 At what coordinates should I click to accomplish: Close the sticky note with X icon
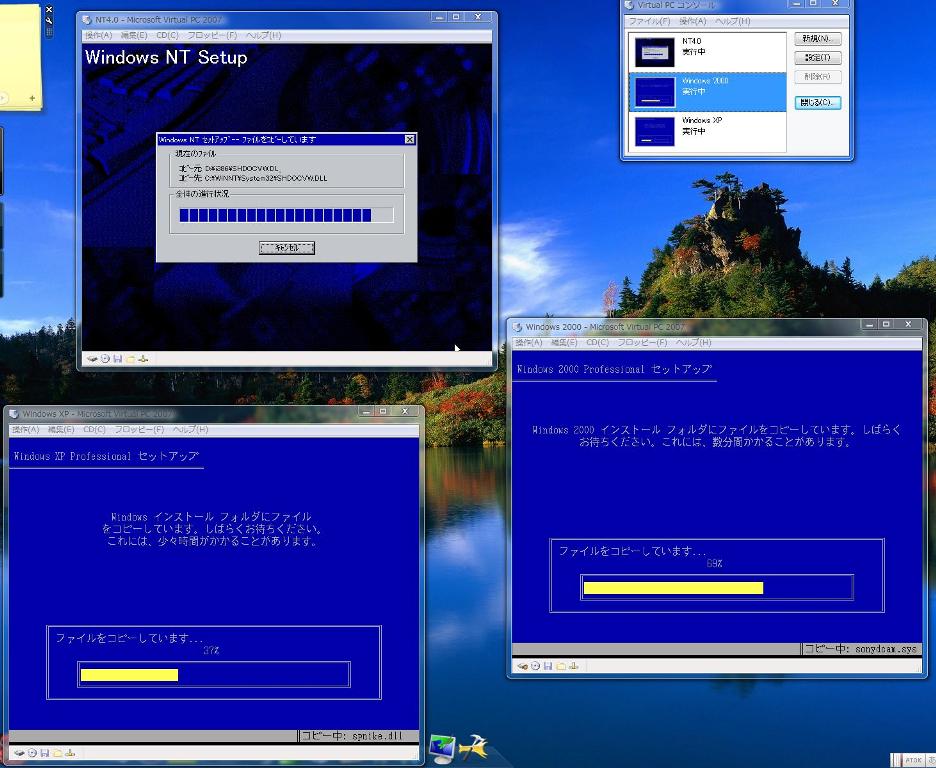point(49,10)
